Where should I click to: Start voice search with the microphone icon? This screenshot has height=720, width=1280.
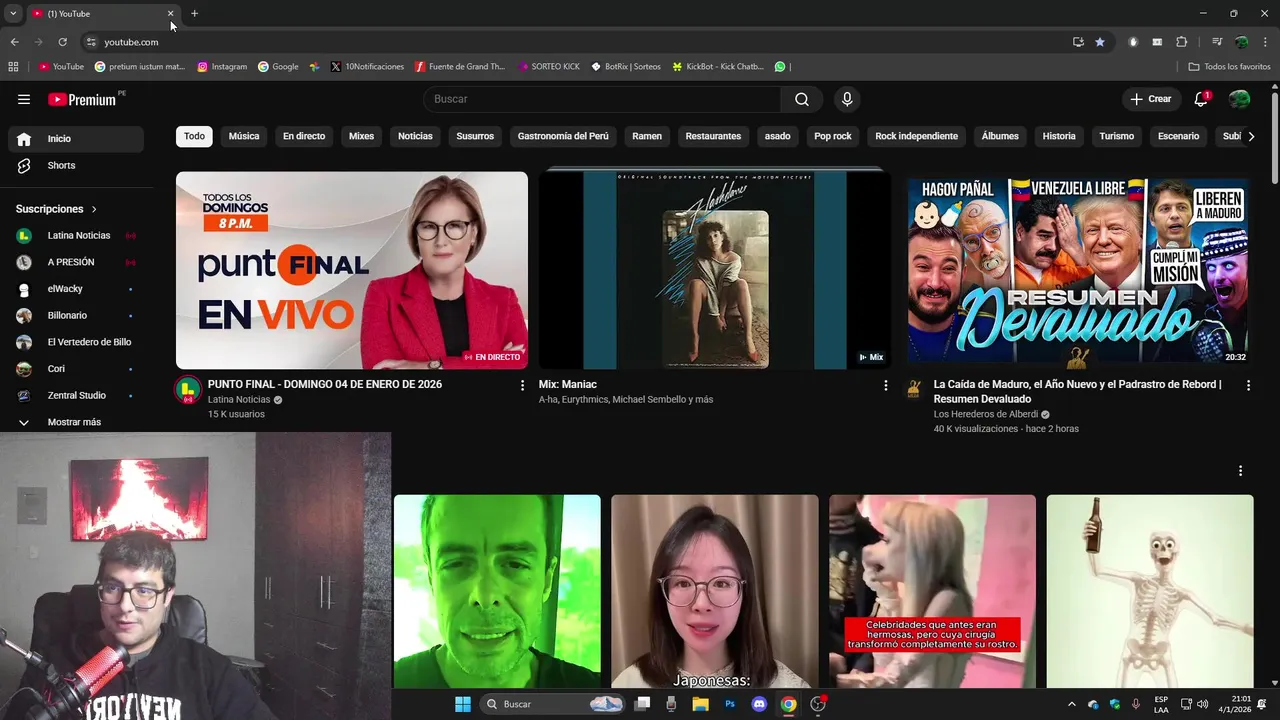coord(847,99)
